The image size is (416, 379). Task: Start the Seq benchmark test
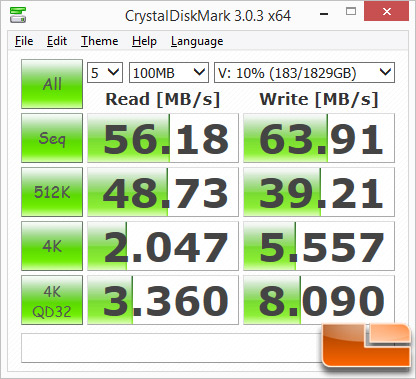click(x=52, y=138)
